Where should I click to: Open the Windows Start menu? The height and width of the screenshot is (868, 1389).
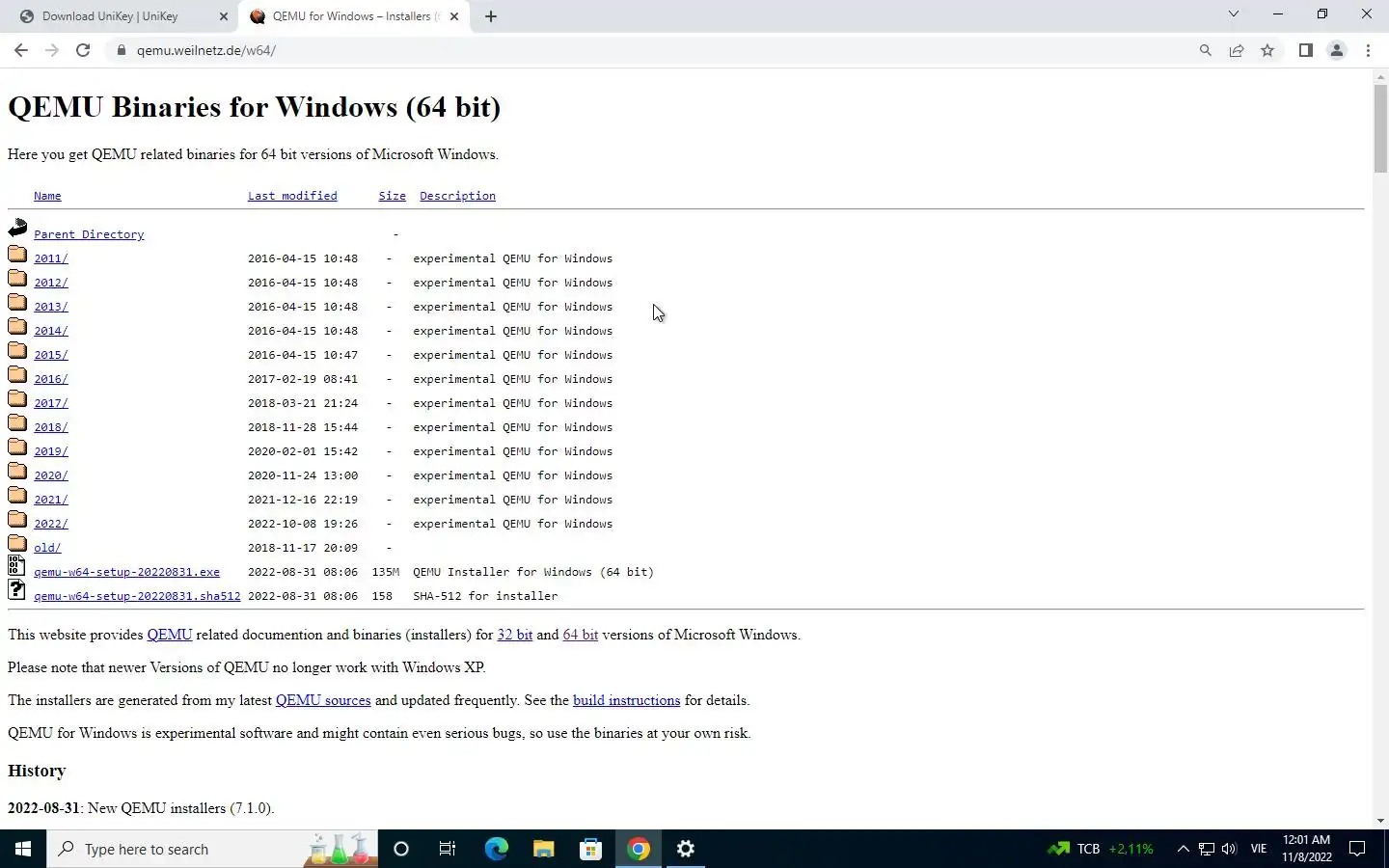[x=23, y=849]
